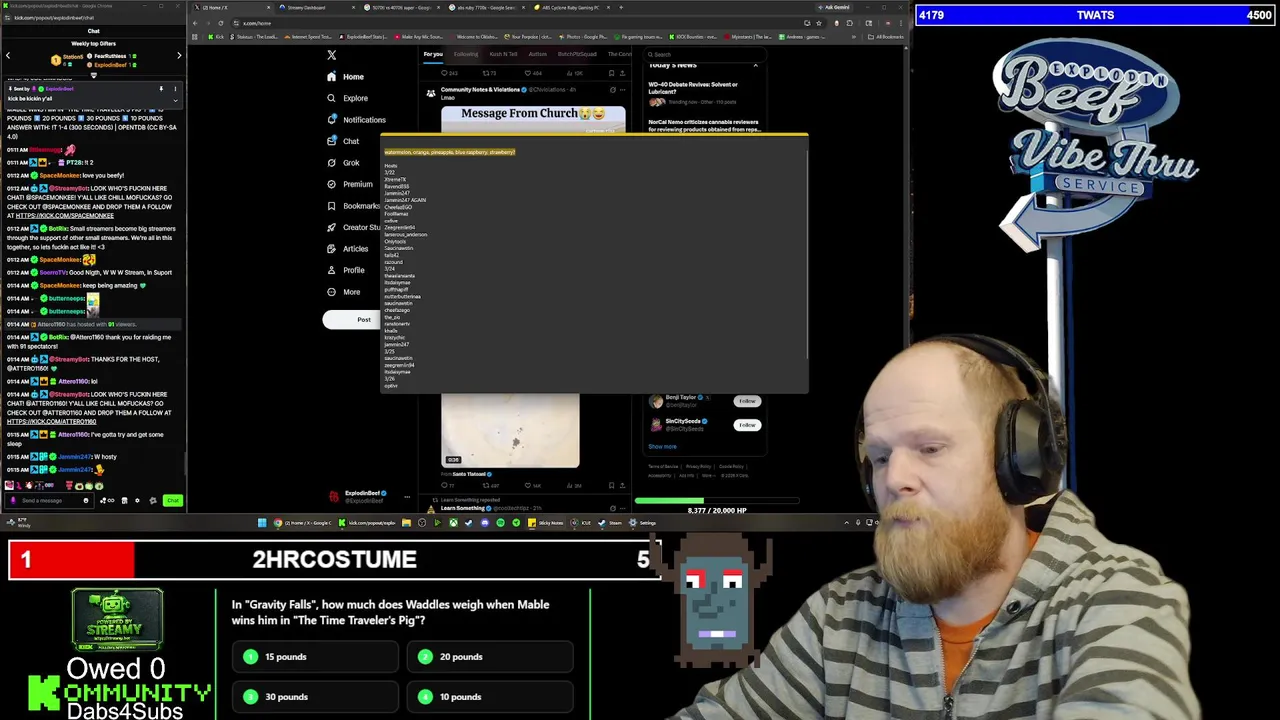Viewport: 1280px width, 720px height.
Task: Open Settings from the taskbar
Action: tap(642, 523)
